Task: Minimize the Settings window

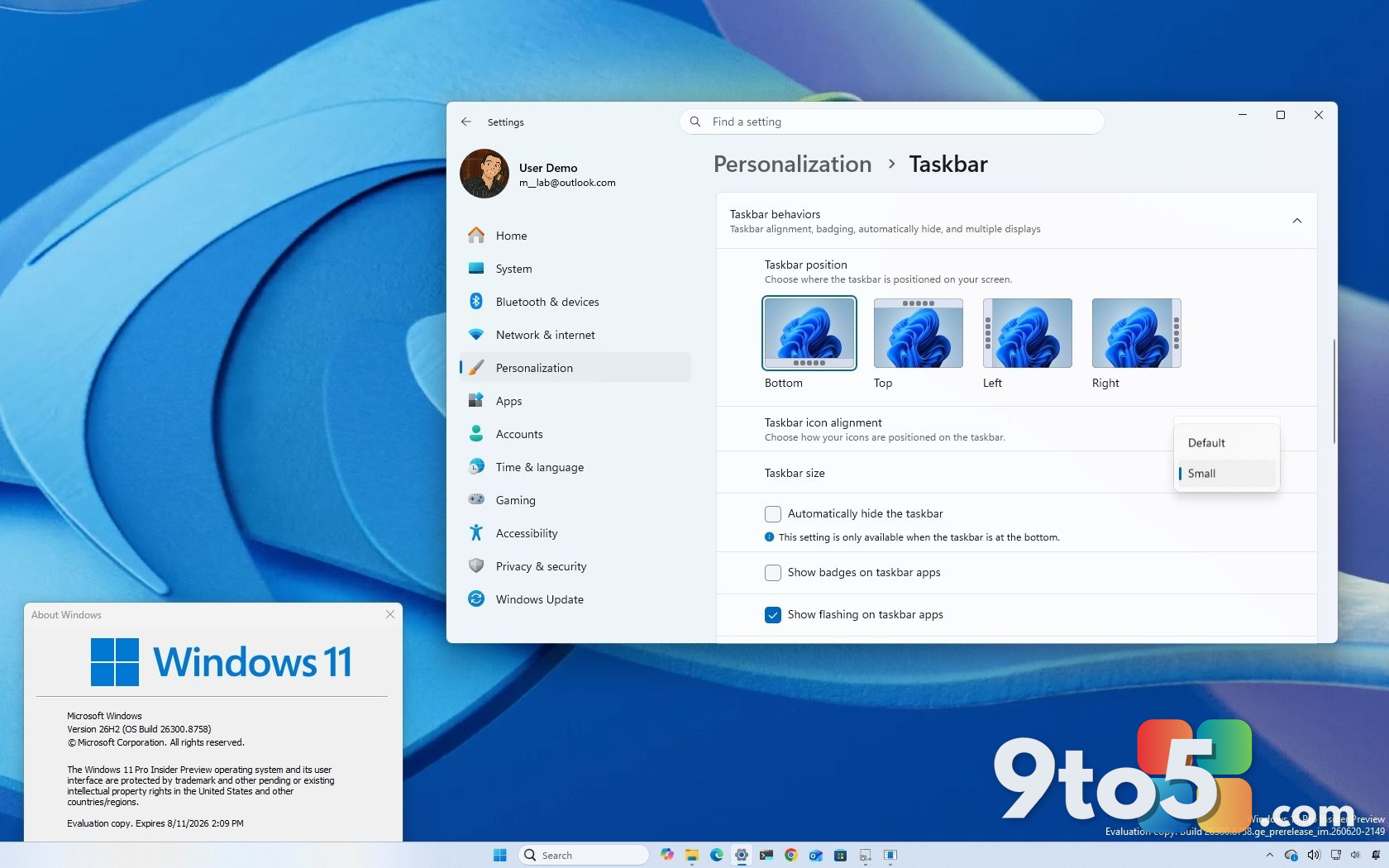Action: 1243,115
